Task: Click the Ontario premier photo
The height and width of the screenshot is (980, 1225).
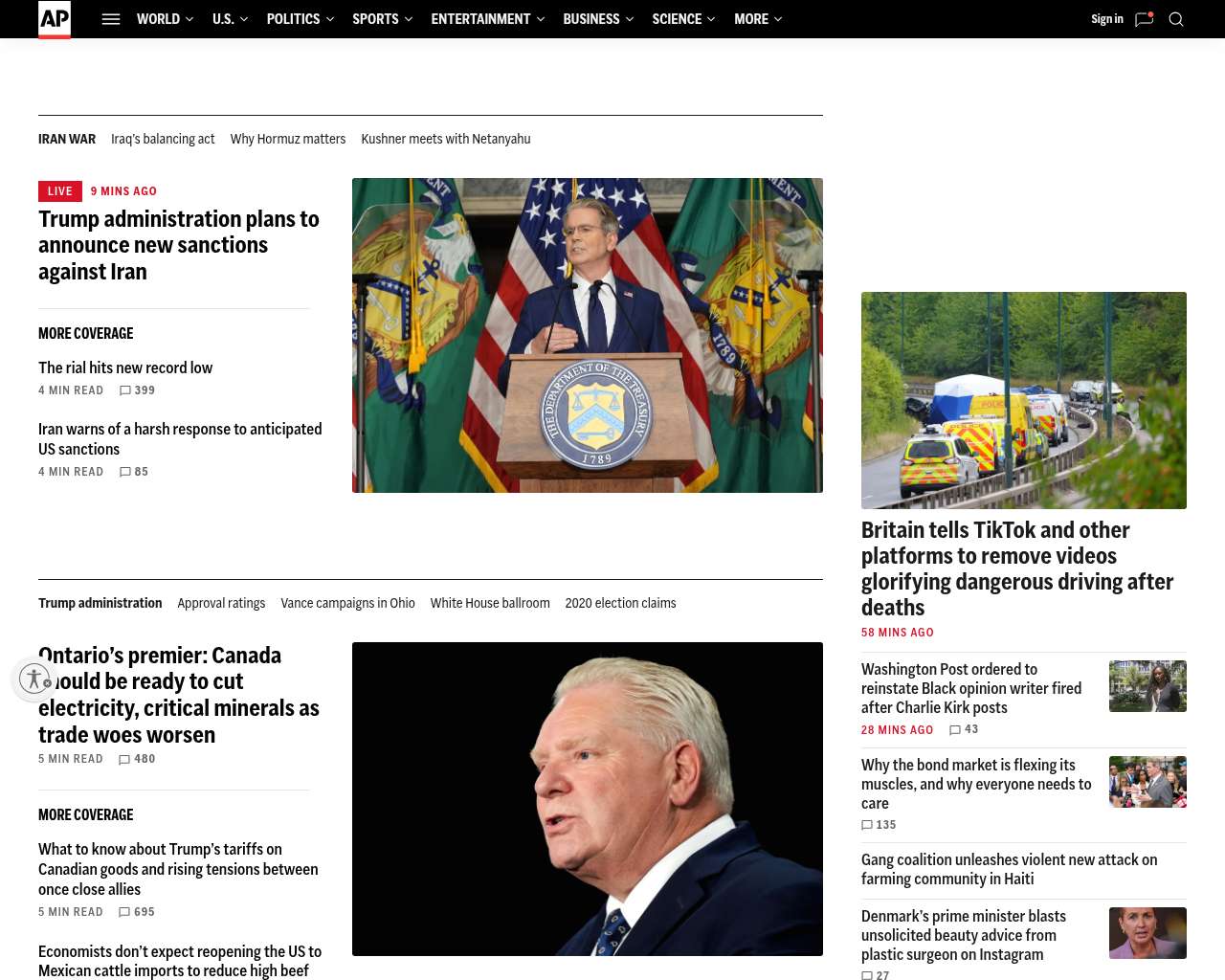Action: pyautogui.click(x=588, y=799)
